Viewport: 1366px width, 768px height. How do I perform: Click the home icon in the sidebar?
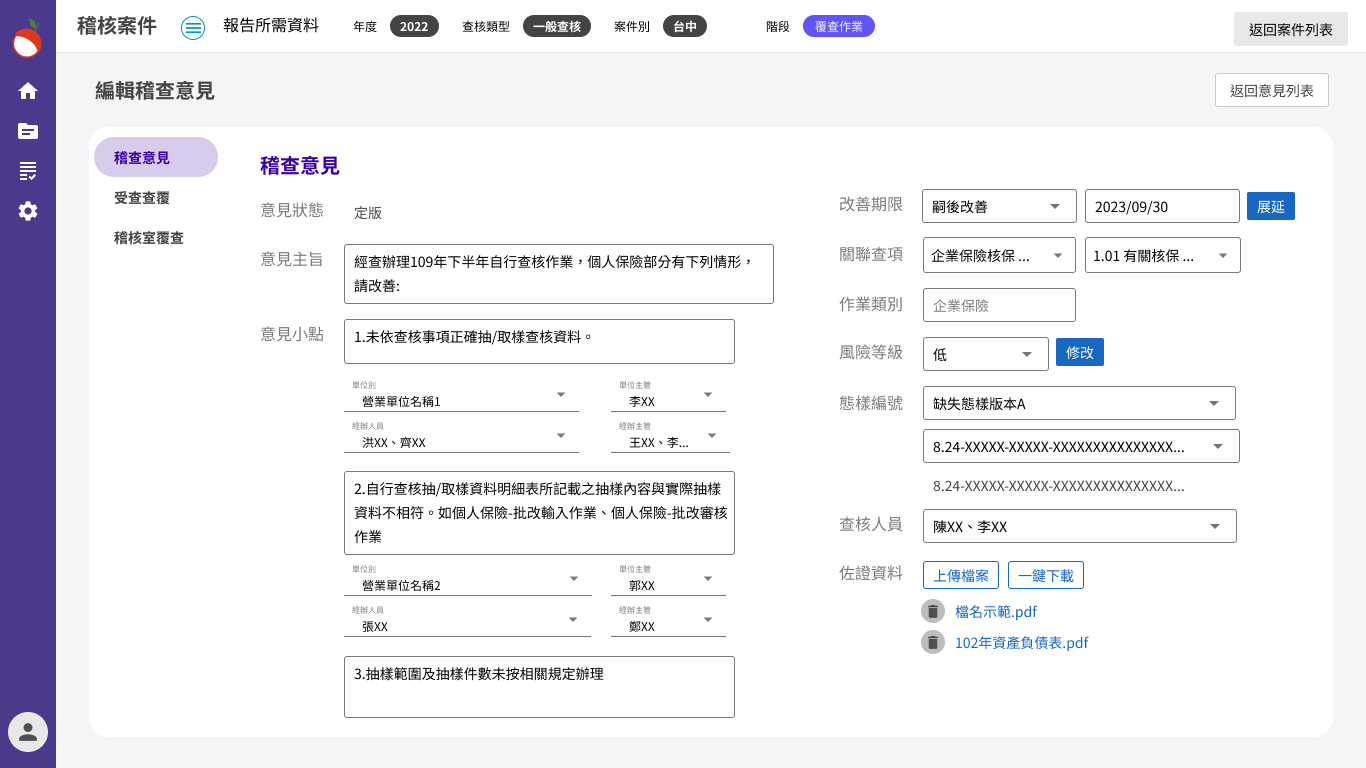tap(27, 91)
